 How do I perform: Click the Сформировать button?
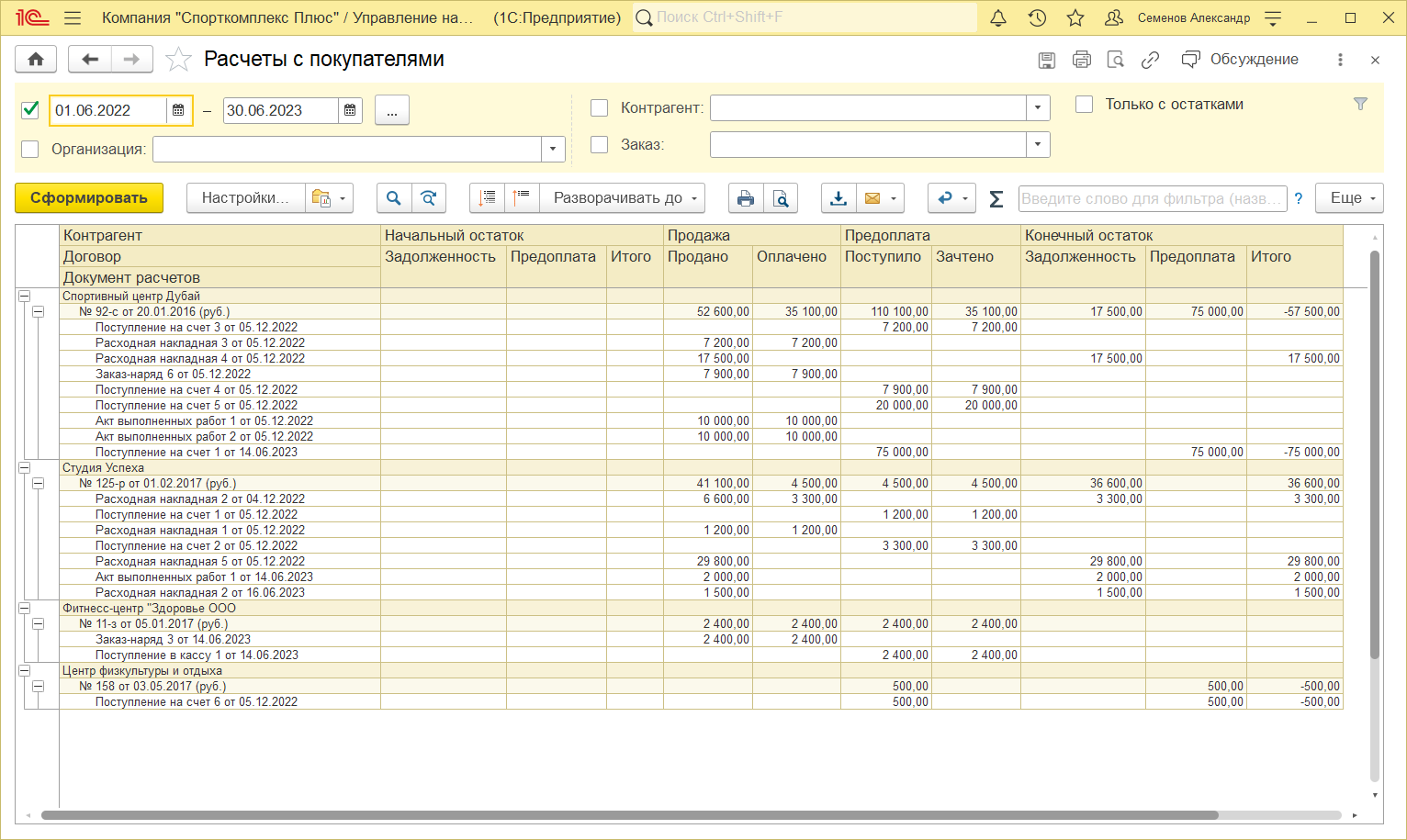click(89, 198)
